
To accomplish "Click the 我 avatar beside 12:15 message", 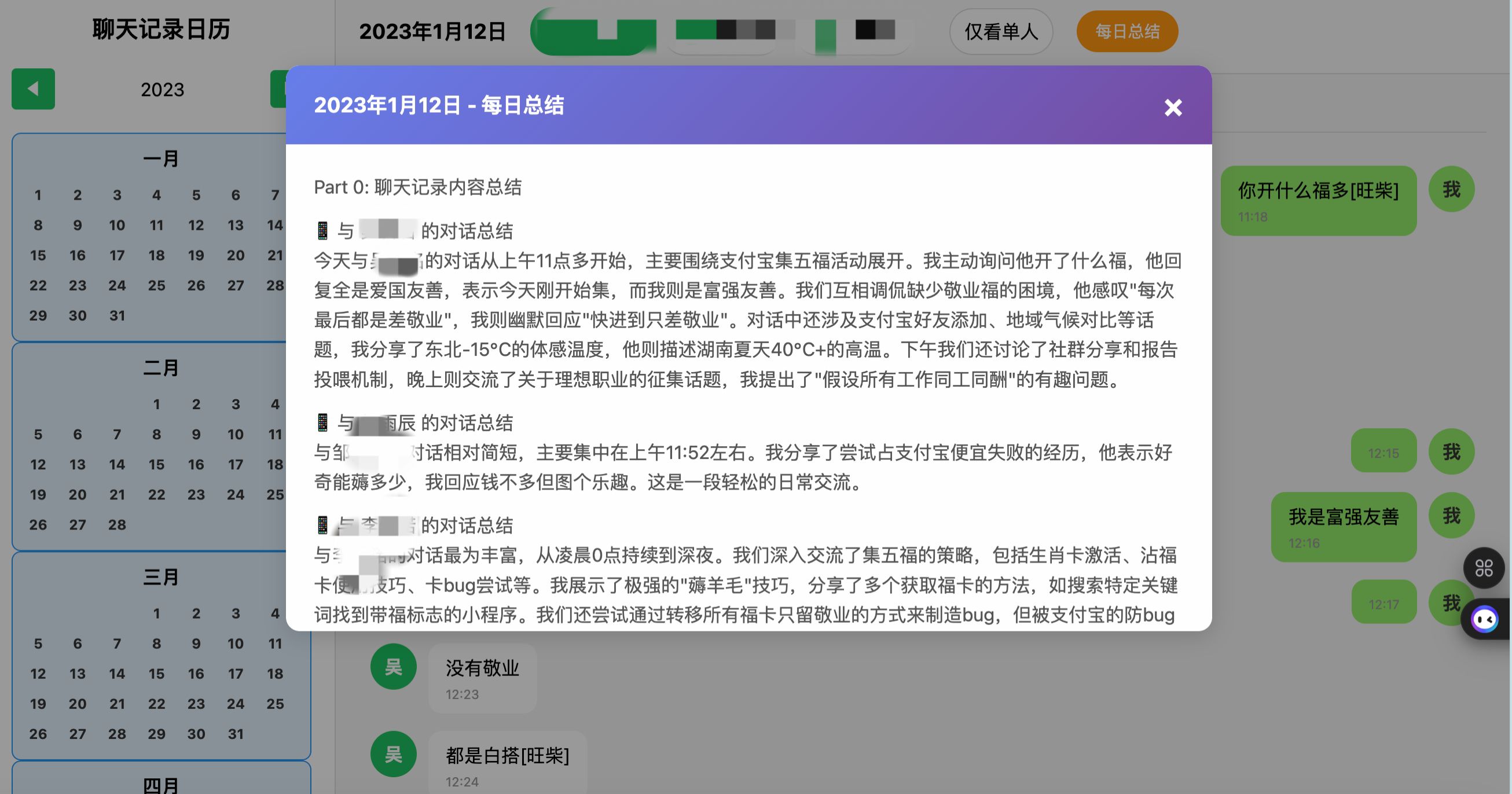I will pos(1451,451).
